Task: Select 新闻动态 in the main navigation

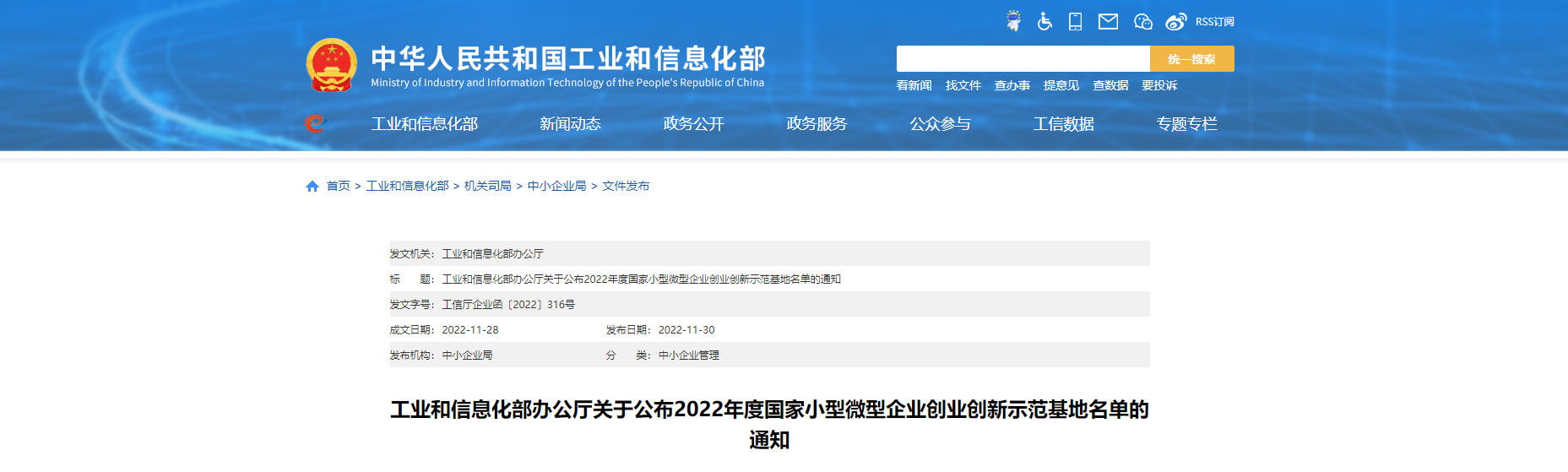Action: coord(570,124)
